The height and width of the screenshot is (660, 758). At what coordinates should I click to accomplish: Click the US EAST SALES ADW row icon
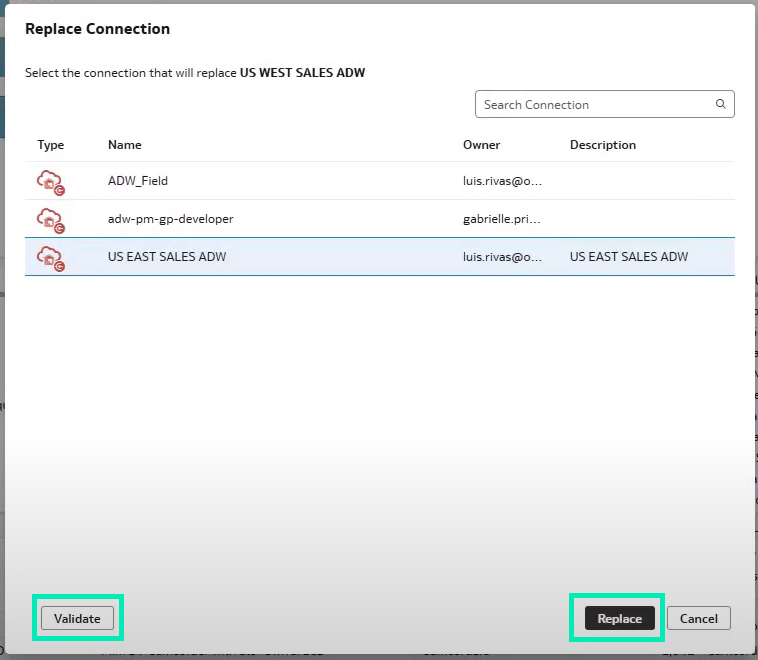pyautogui.click(x=50, y=257)
